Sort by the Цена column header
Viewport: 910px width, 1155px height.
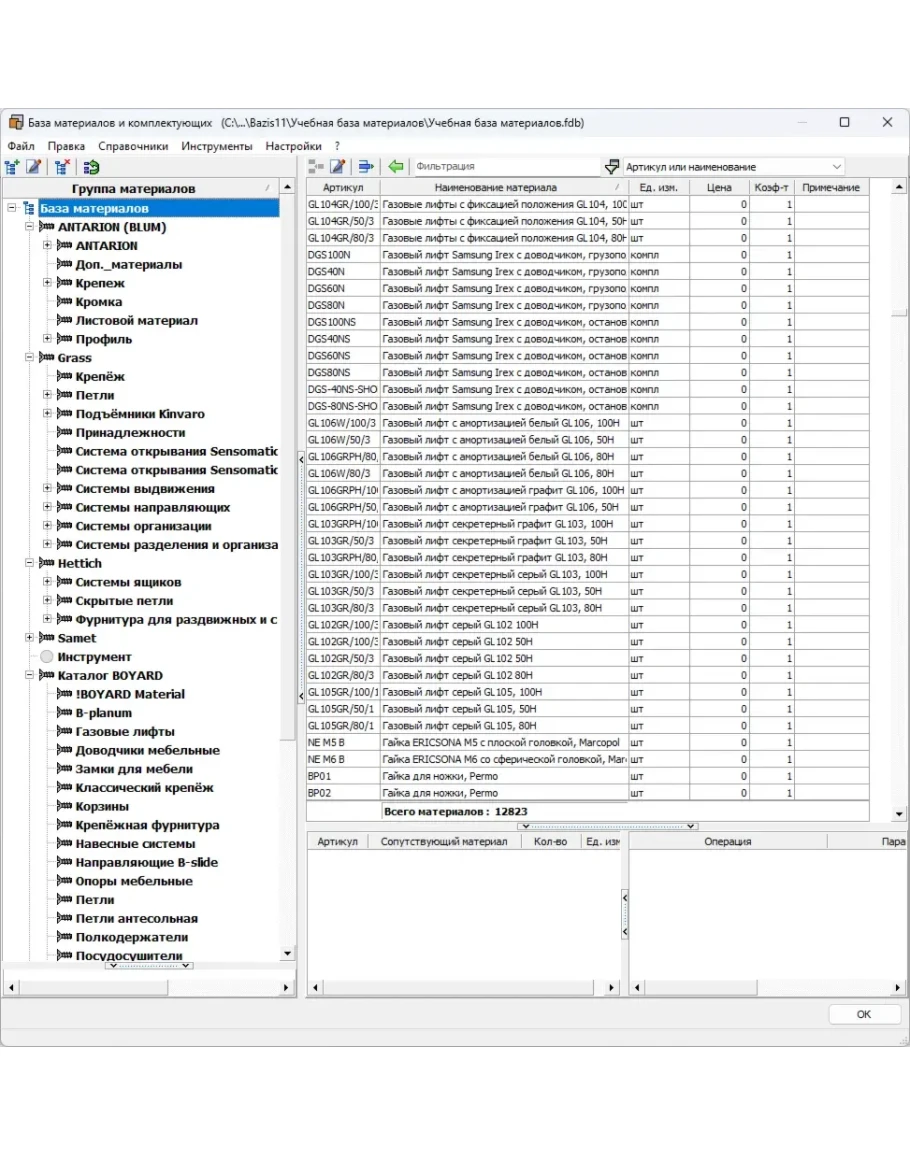point(718,188)
